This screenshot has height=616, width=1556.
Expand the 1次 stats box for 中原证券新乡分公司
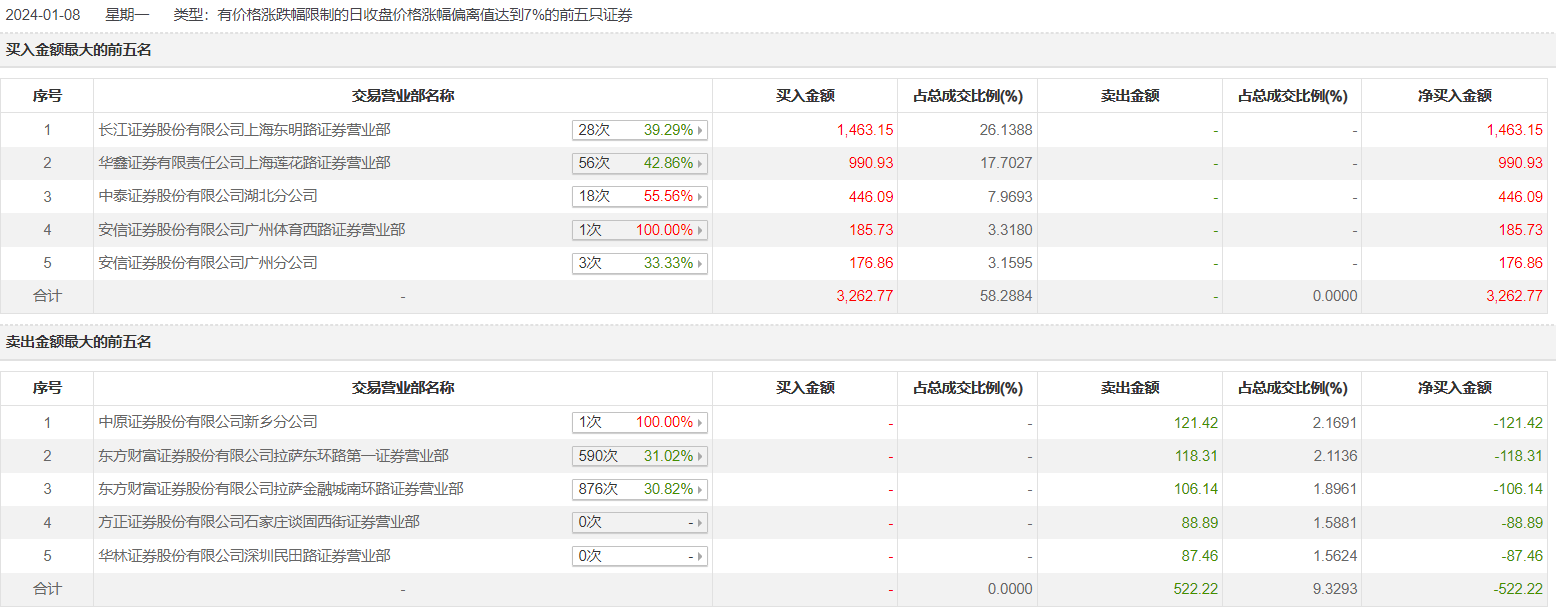pos(639,423)
